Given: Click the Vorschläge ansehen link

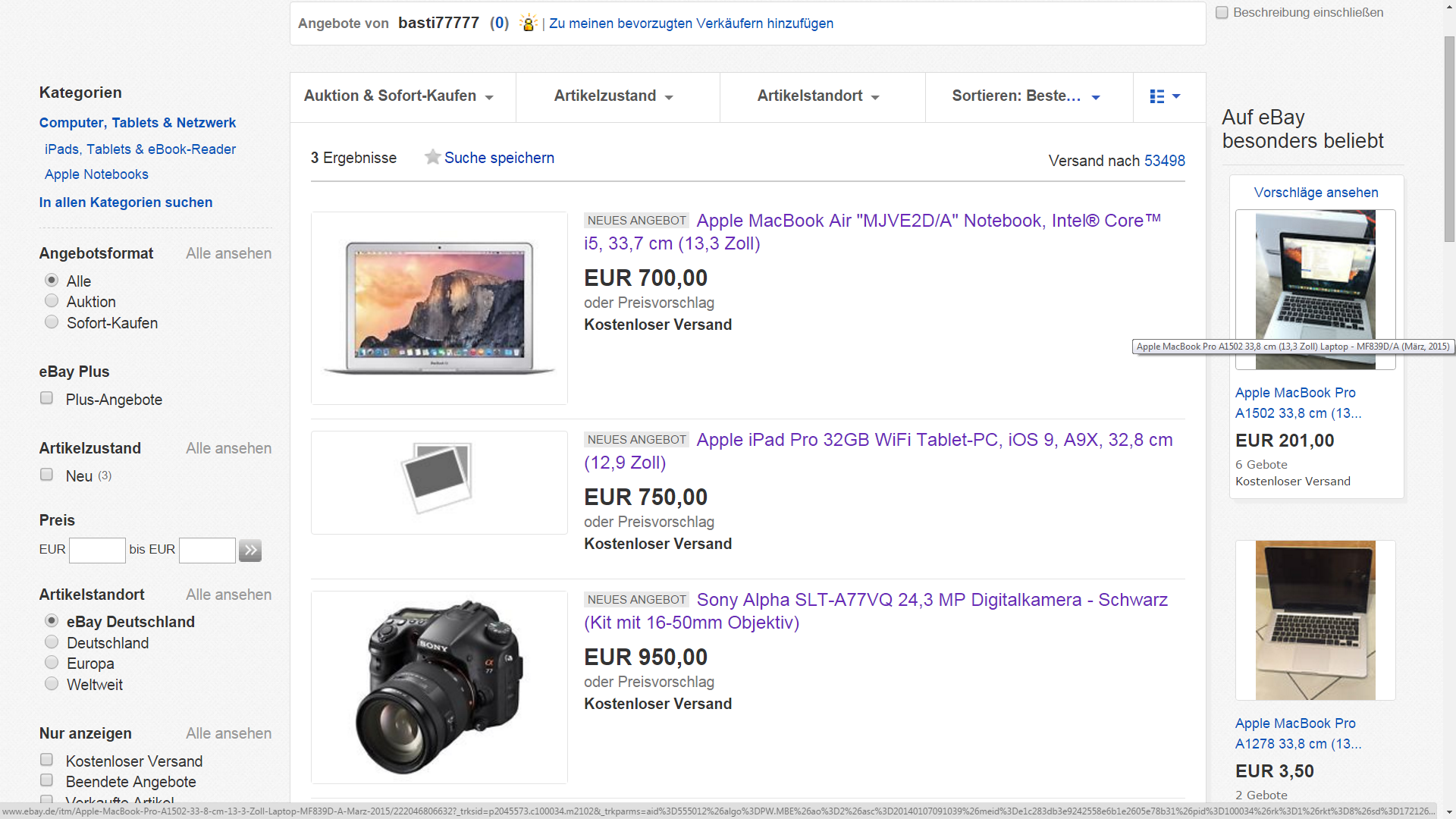Looking at the screenshot, I should point(1316,193).
